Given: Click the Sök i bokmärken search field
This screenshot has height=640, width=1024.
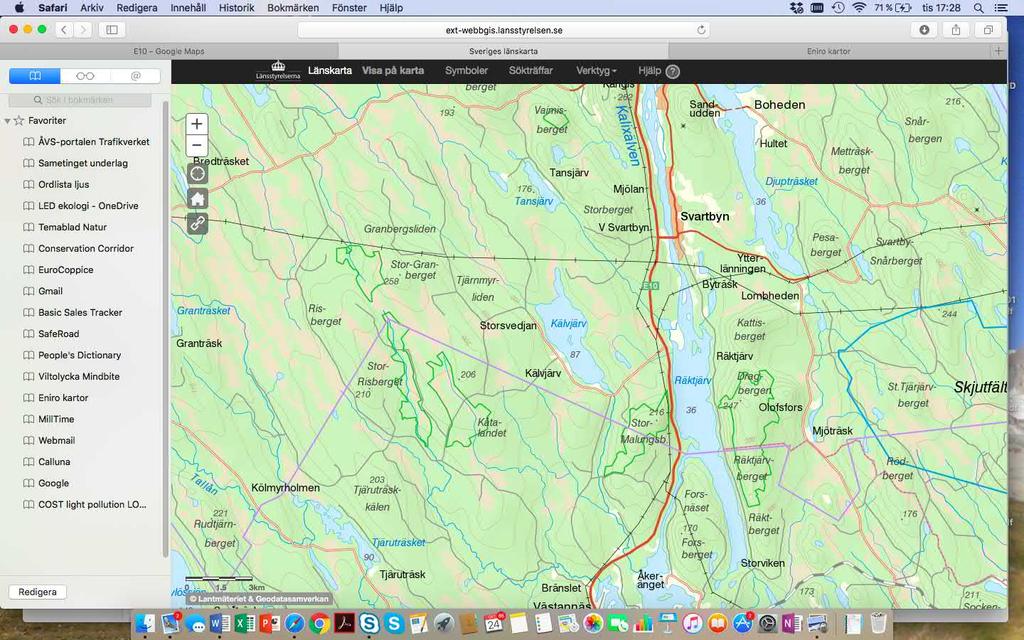Looking at the screenshot, I should click(x=80, y=100).
